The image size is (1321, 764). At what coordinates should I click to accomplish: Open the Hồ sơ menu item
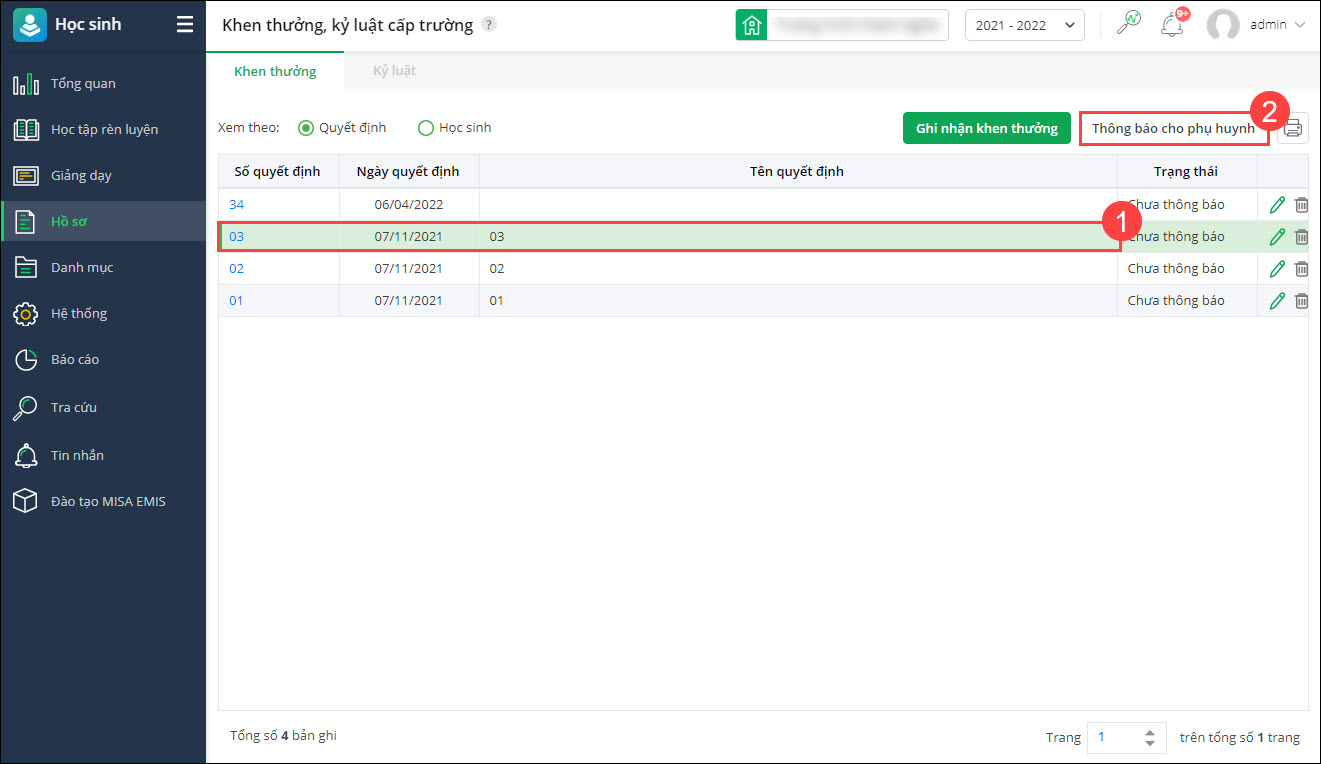click(x=103, y=222)
